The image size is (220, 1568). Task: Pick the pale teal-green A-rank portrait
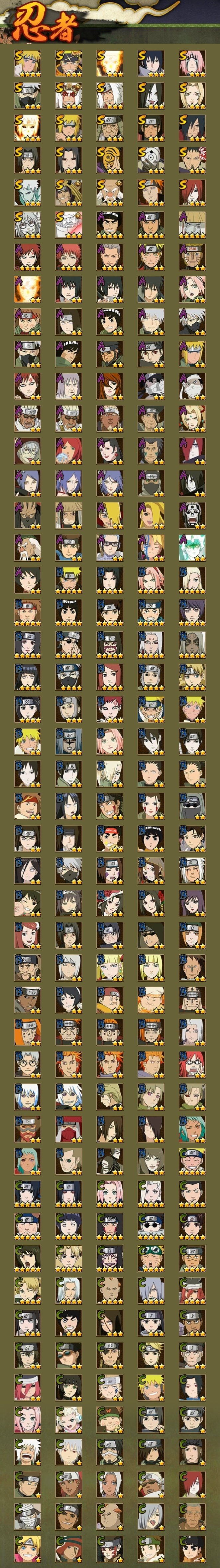pyautogui.click(x=192, y=547)
